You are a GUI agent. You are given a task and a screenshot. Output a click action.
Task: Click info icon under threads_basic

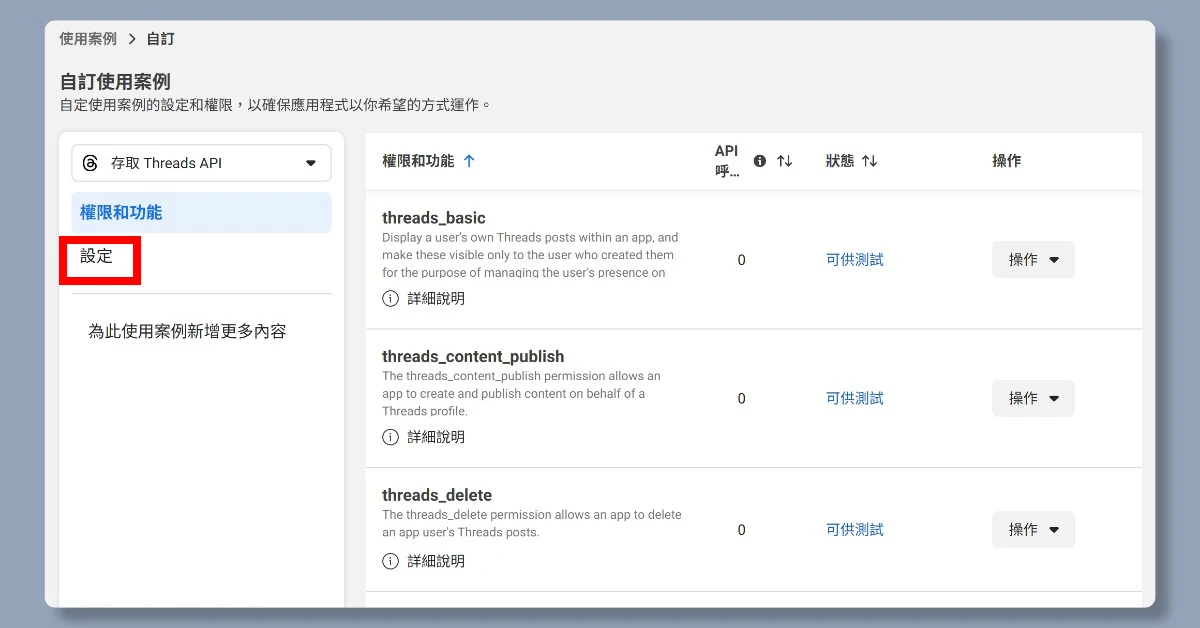pos(390,298)
